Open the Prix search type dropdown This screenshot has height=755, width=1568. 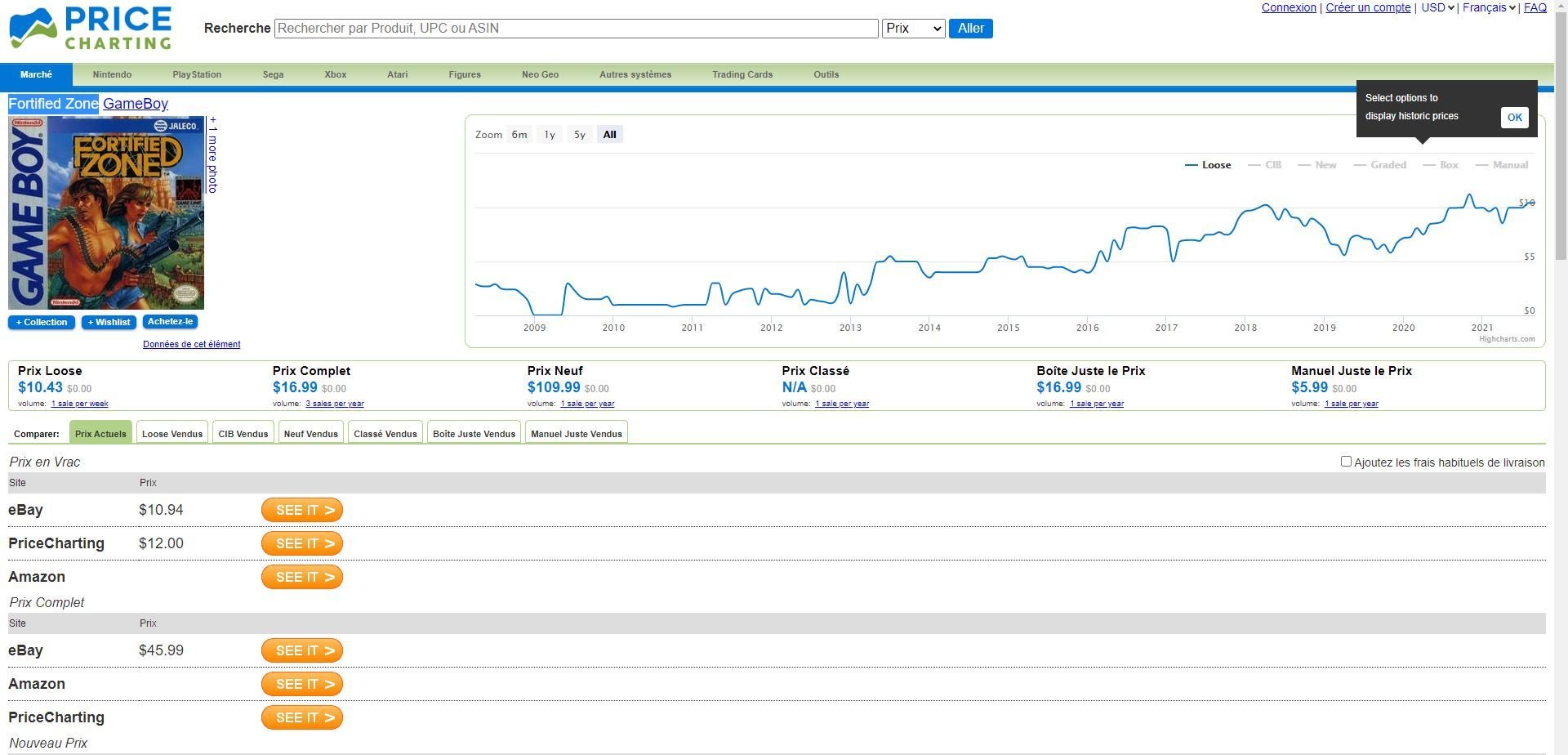(x=913, y=29)
